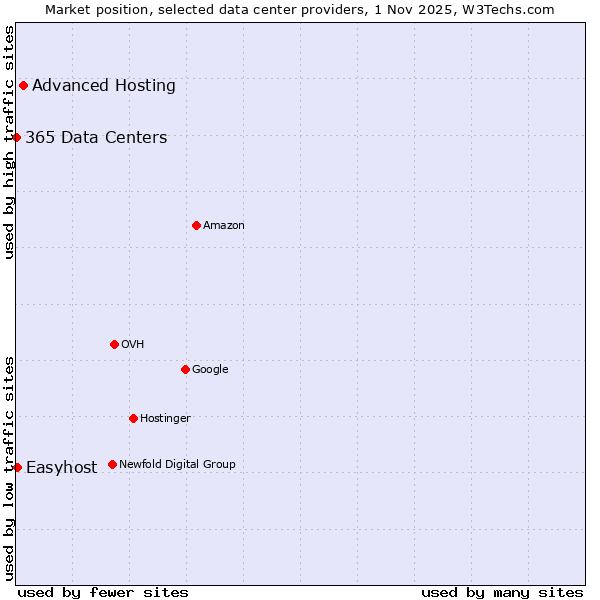
Task: Click the Newfold Digital Group text label
Action: point(177,464)
